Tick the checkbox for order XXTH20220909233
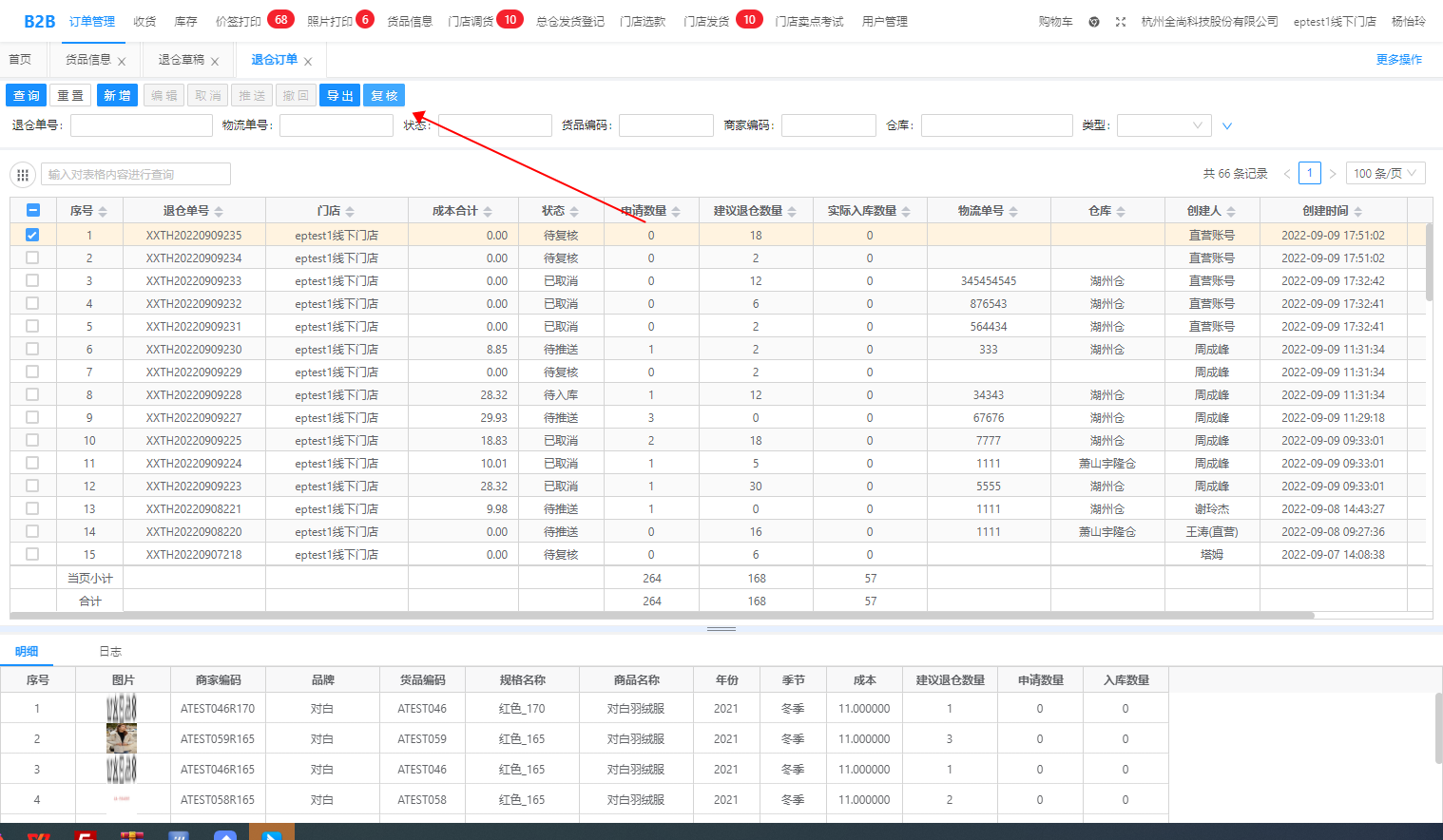This screenshot has width=1443, height=840. click(32, 280)
